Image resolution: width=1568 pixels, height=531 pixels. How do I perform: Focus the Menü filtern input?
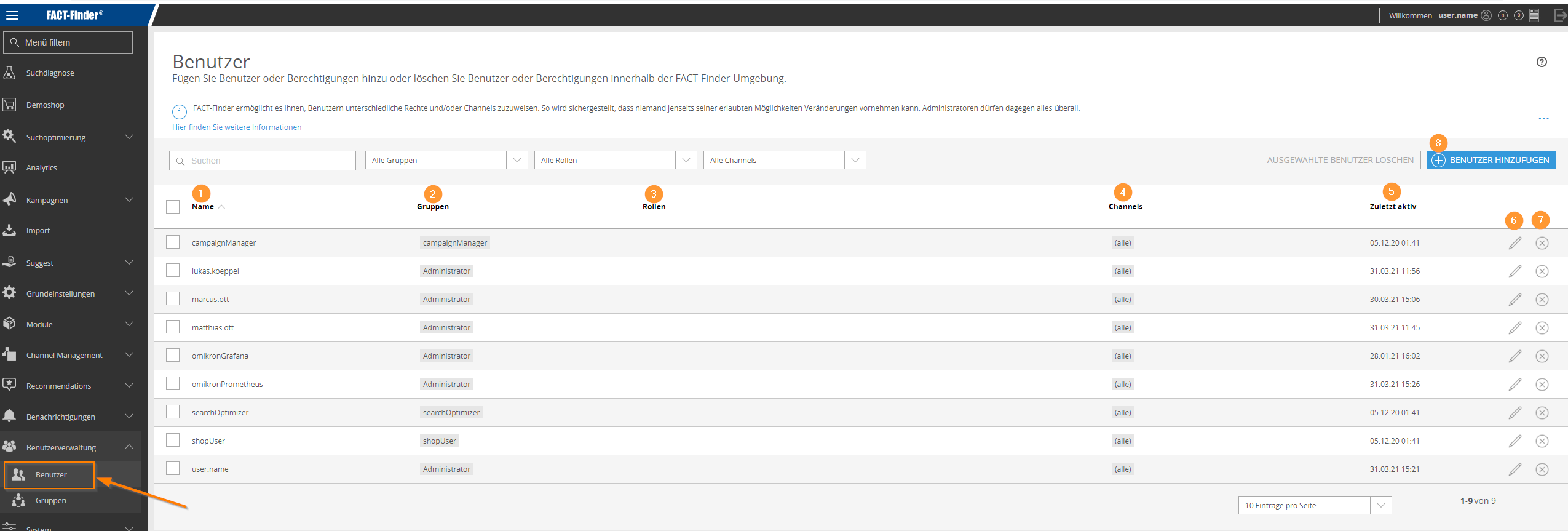(68, 42)
